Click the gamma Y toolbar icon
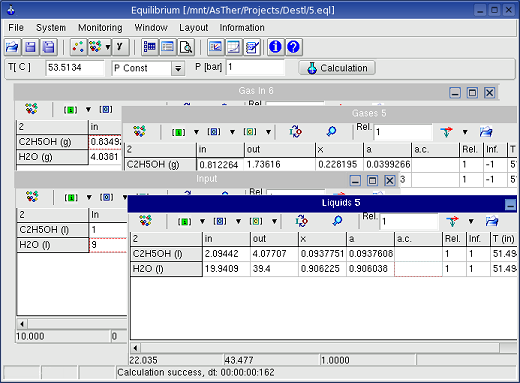The image size is (520, 383). (120, 47)
